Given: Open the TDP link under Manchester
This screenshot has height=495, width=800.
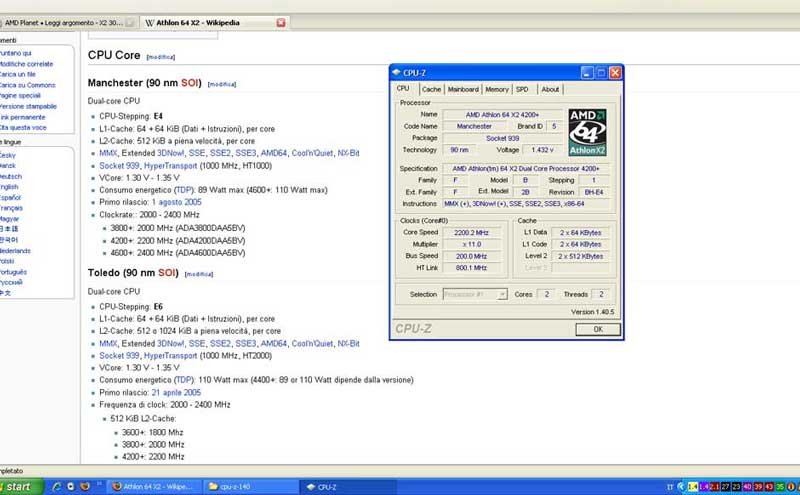Looking at the screenshot, I should [183, 190].
